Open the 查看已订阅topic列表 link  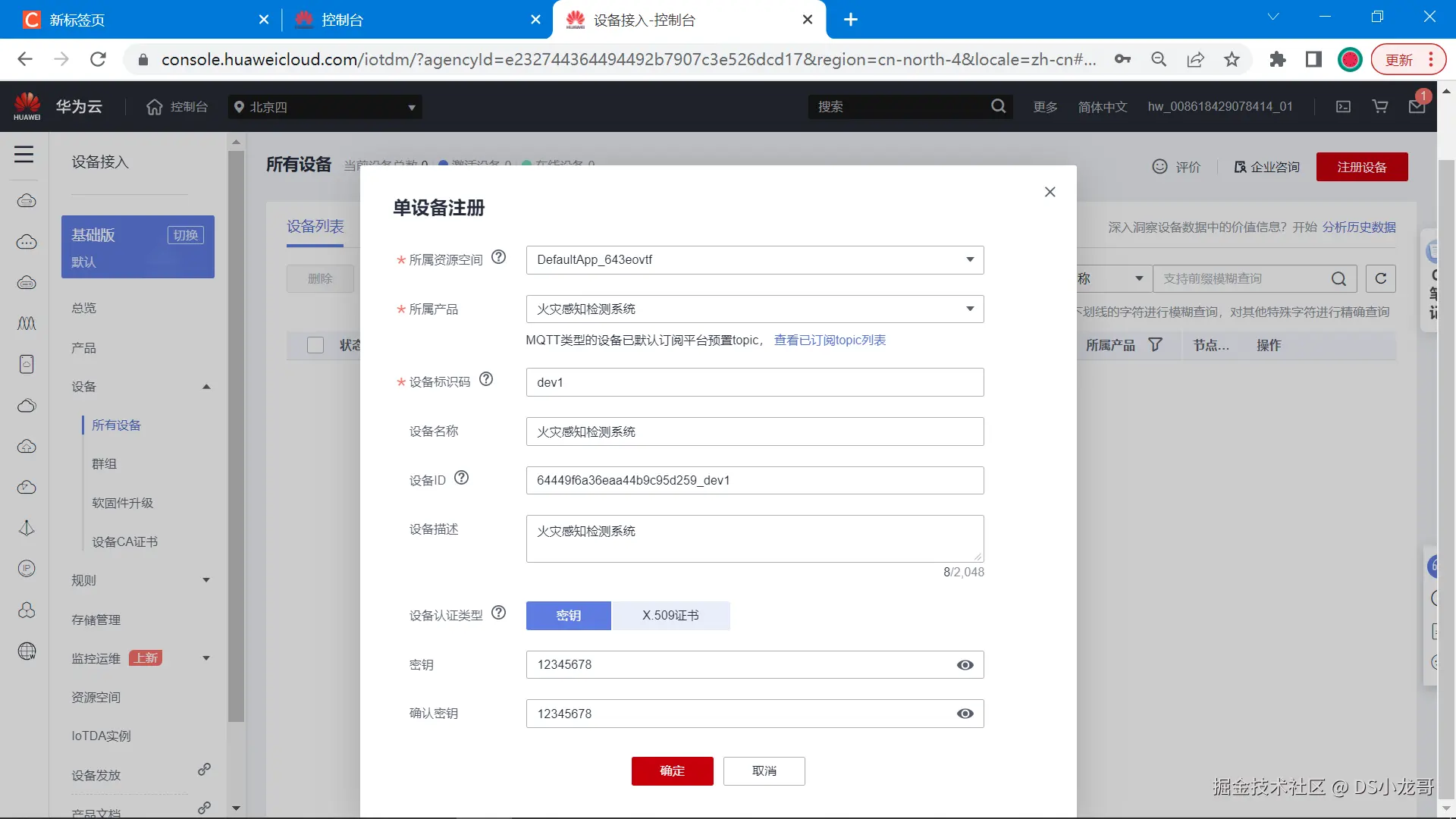(x=830, y=340)
